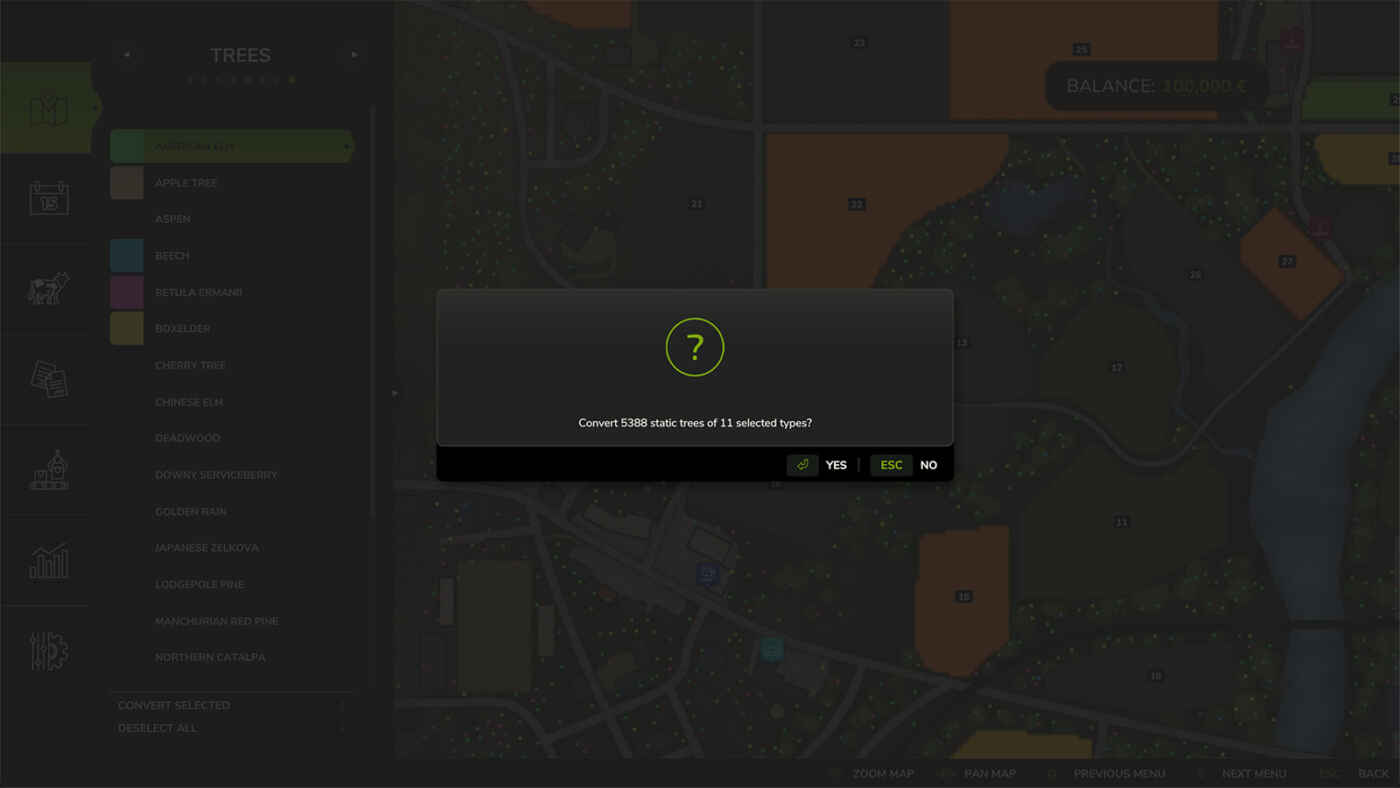Viewport: 1400px width, 788px height.
Task: Go to next page right of Trees
Action: point(353,56)
